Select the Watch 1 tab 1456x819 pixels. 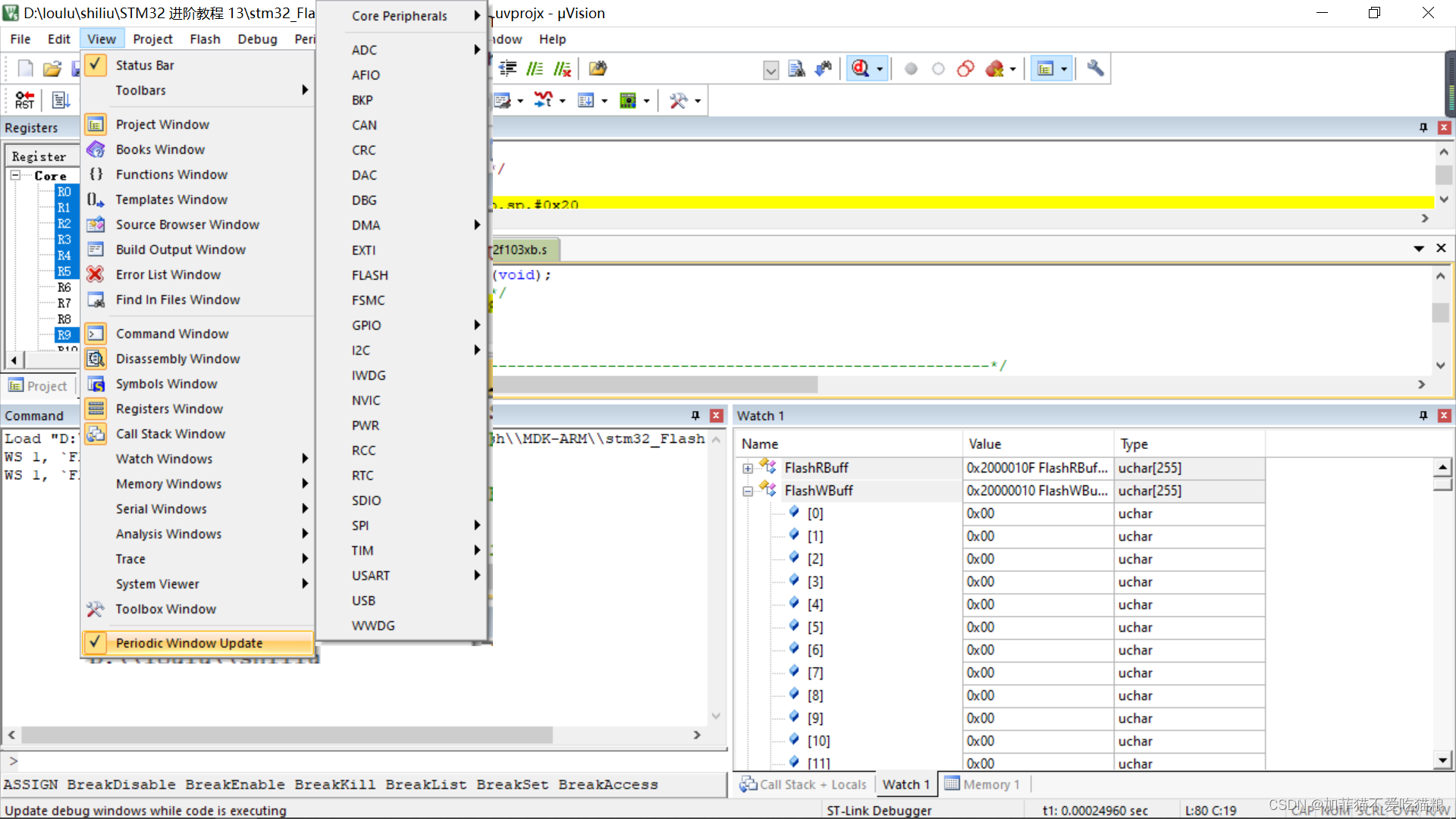[x=905, y=784]
